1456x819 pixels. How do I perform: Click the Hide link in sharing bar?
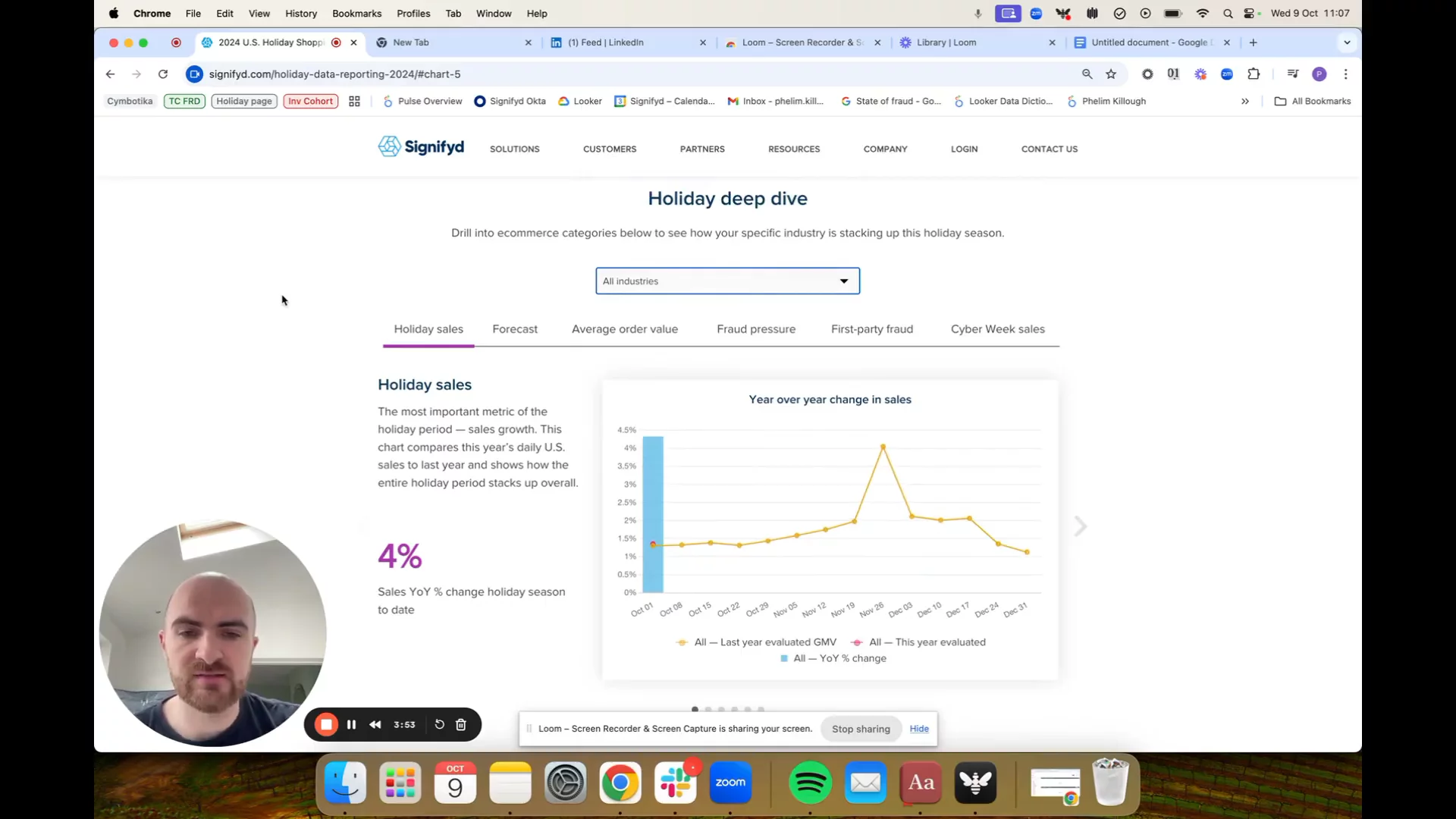[x=919, y=729]
